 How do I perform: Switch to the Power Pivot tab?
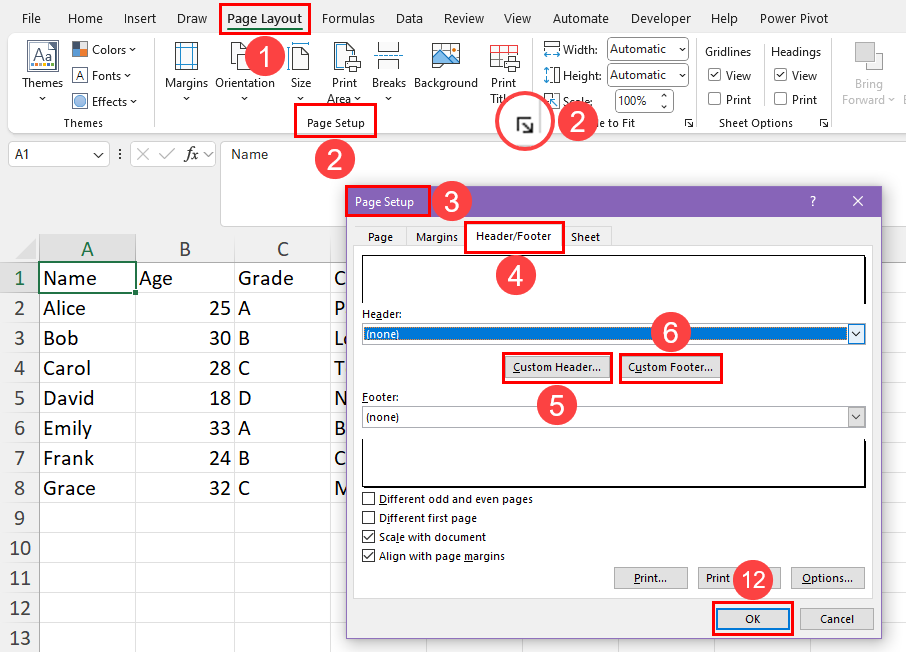793,18
